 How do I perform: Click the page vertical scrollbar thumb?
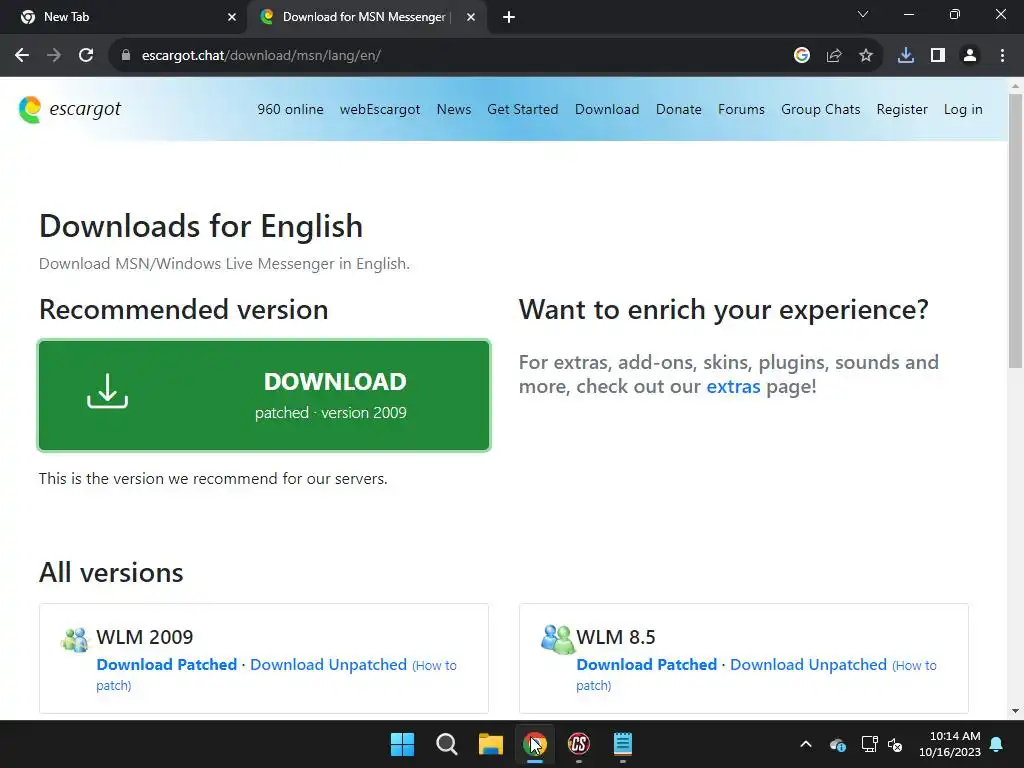1016,231
